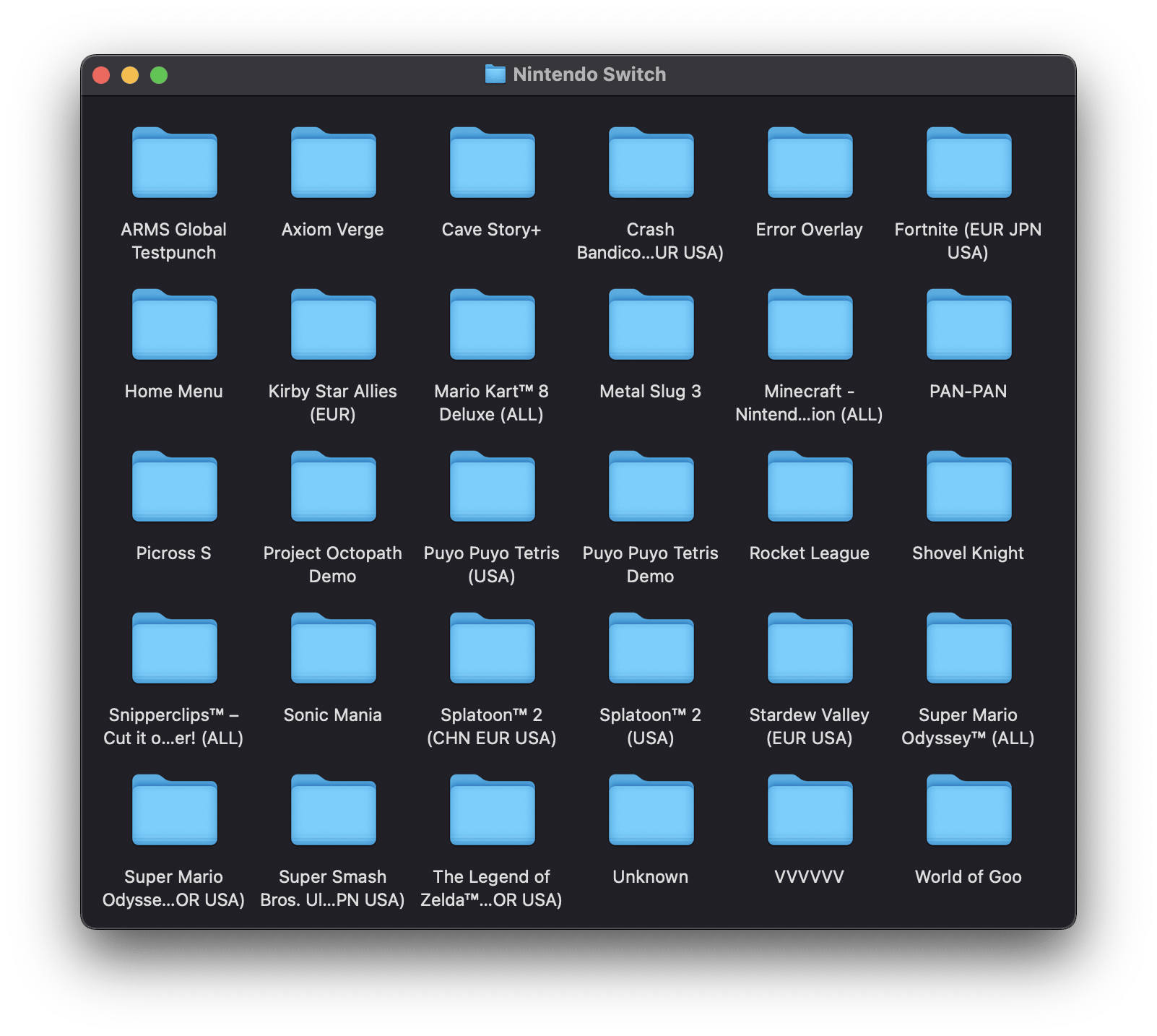Viewport: 1157px width, 1036px height.
Task: Click the "Rocket League" folder name
Action: pos(810,553)
